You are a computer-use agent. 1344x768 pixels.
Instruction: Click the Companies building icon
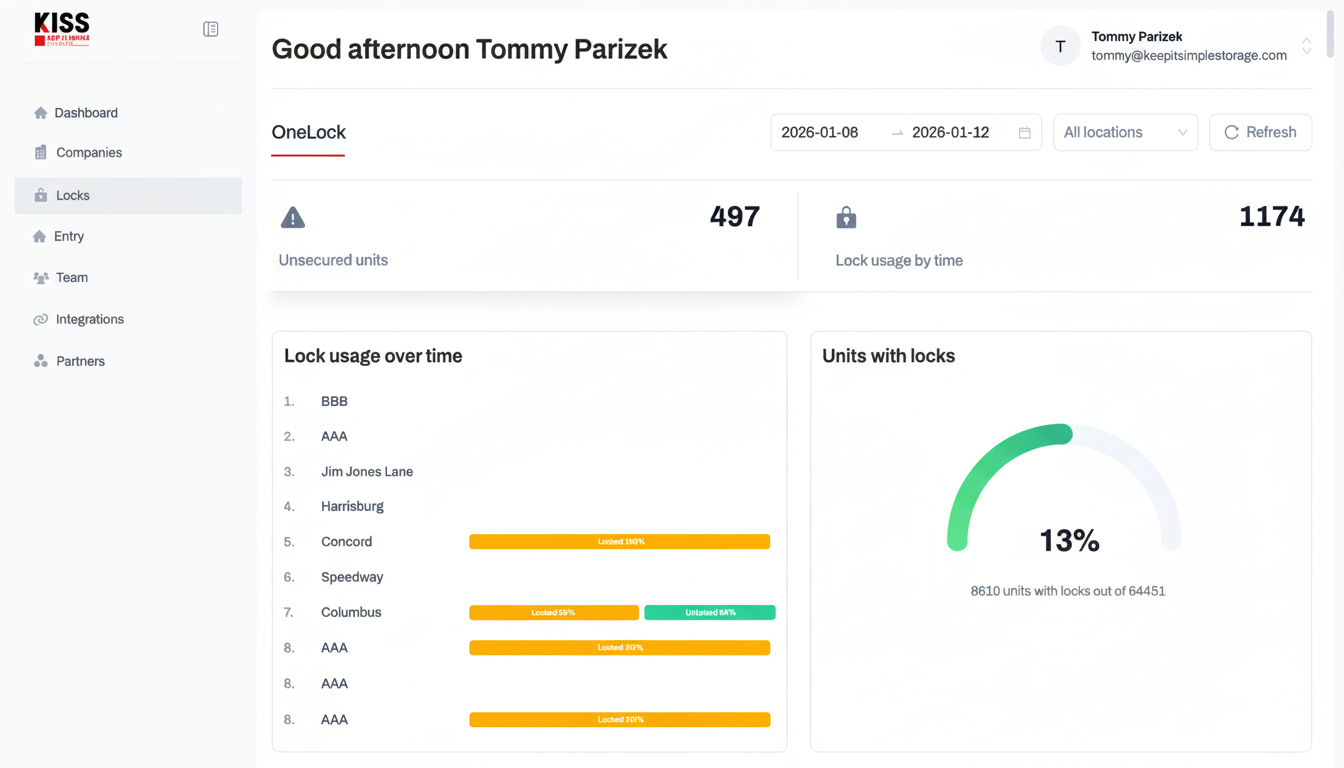(40, 153)
